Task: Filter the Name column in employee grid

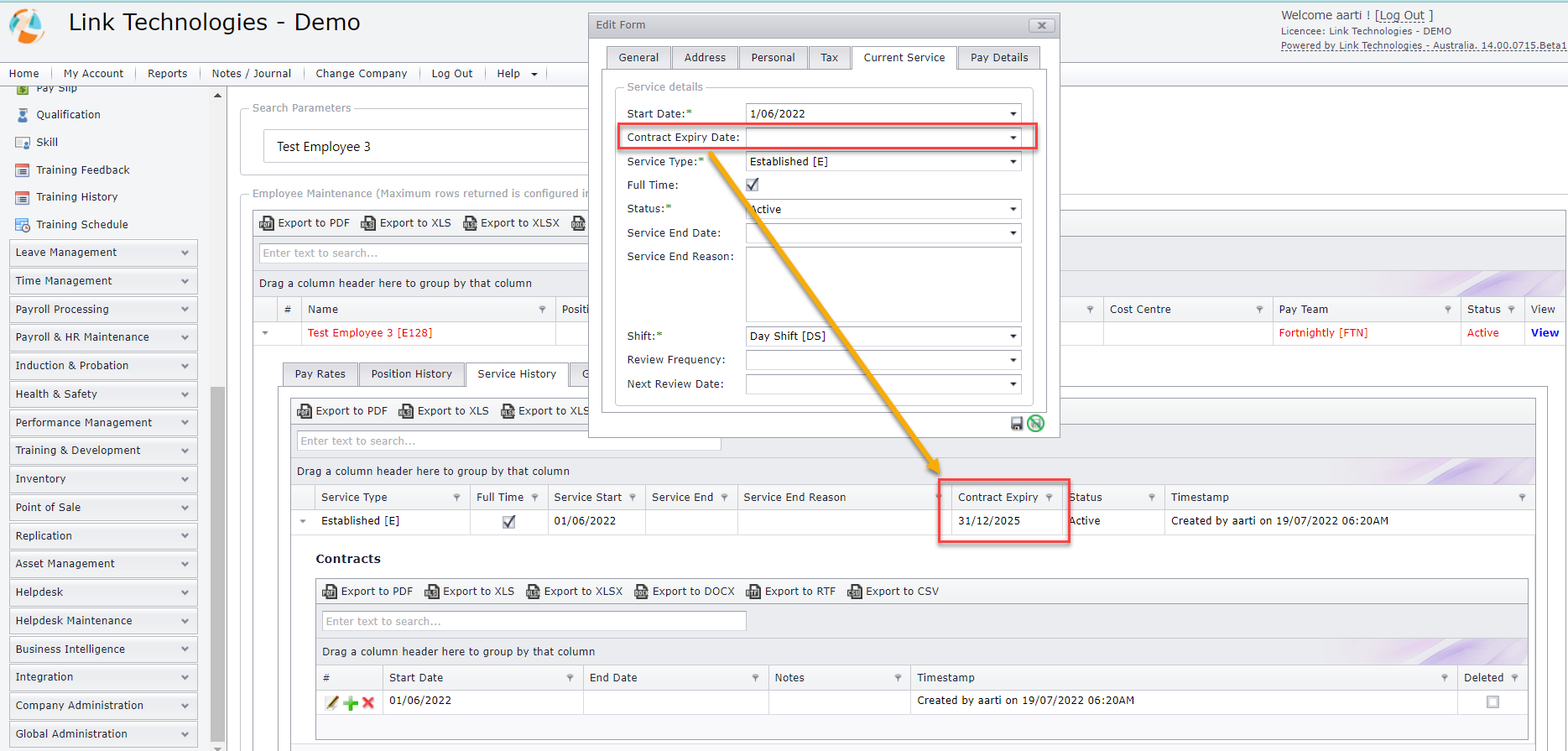Action: tap(542, 310)
